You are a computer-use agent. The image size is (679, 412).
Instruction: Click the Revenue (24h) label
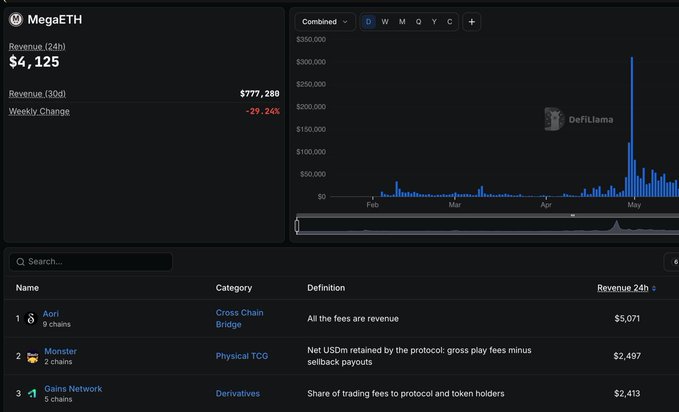(x=37, y=46)
